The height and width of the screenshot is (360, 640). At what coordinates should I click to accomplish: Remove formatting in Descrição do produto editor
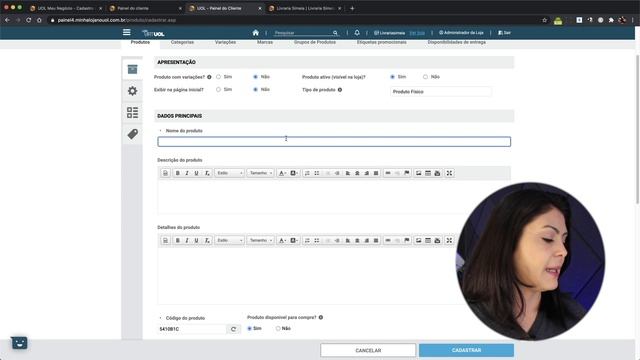pyautogui.click(x=207, y=173)
